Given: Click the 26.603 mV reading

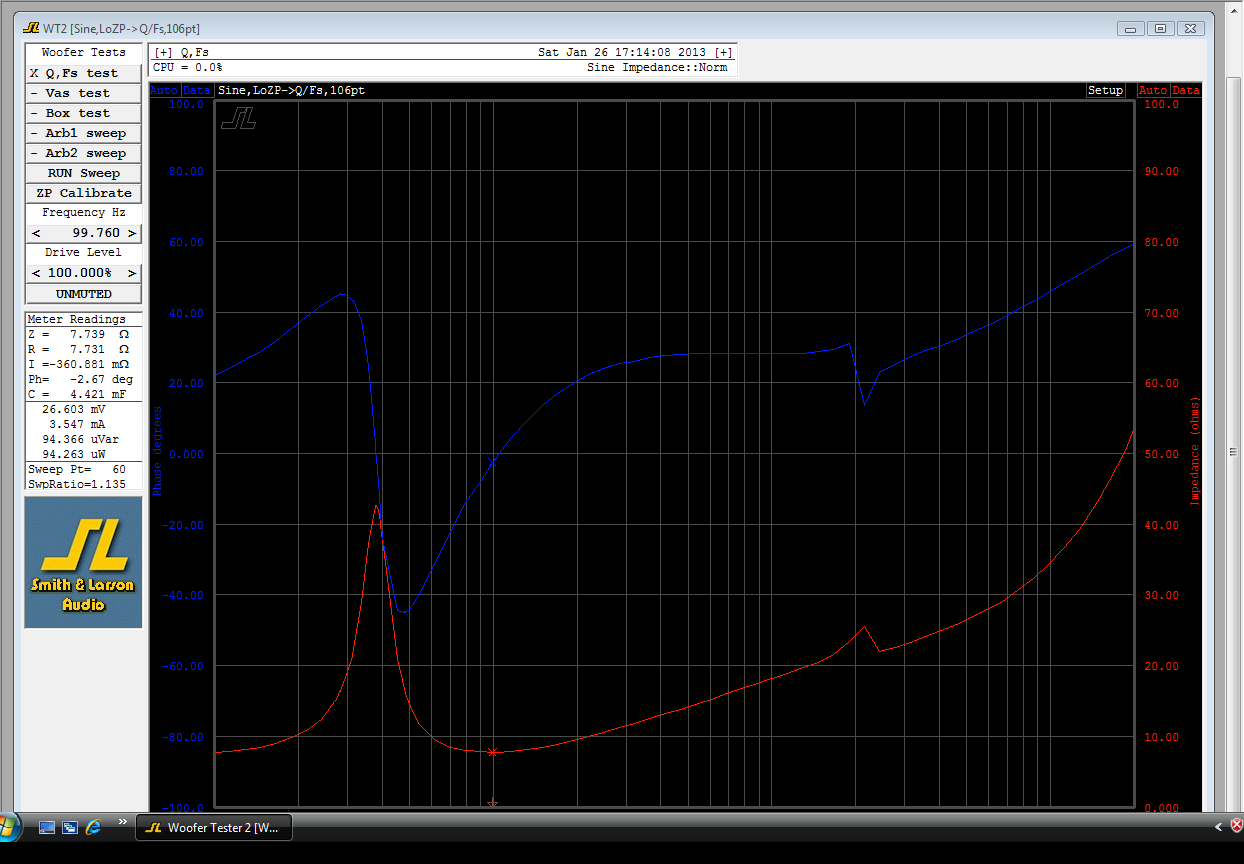Looking at the screenshot, I should click(x=73, y=409).
